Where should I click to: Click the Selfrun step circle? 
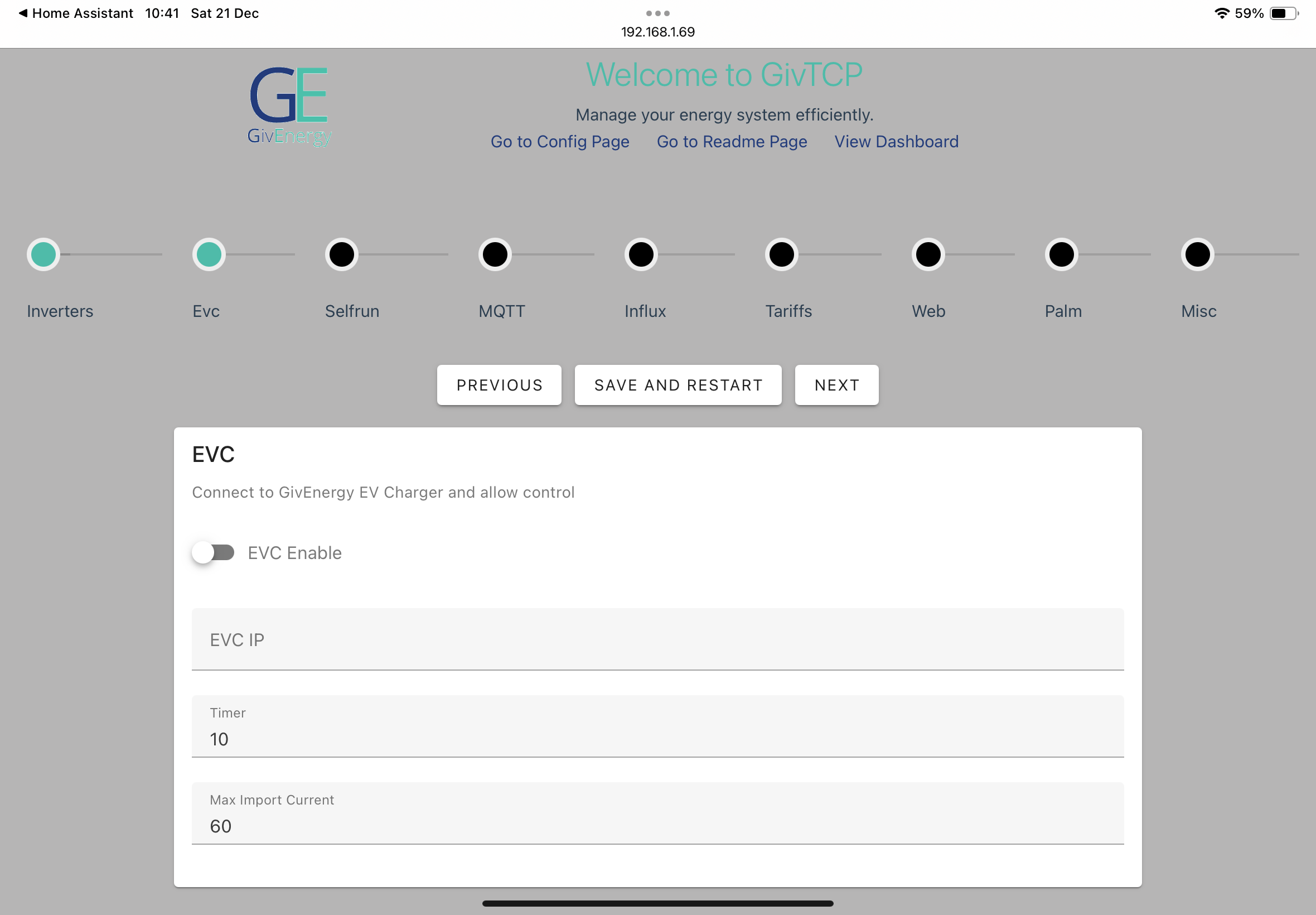342,254
